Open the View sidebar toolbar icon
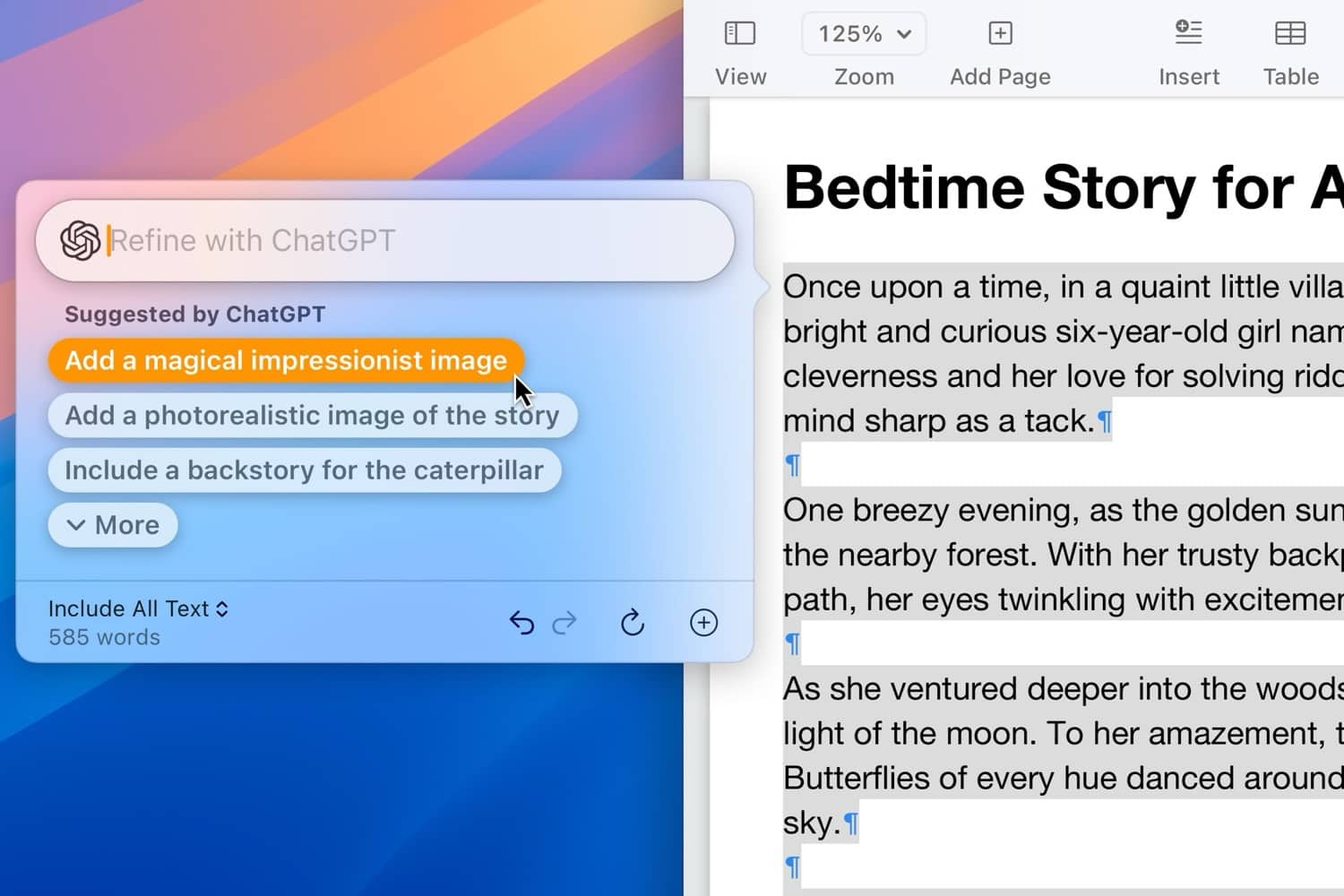 pyautogui.click(x=740, y=34)
